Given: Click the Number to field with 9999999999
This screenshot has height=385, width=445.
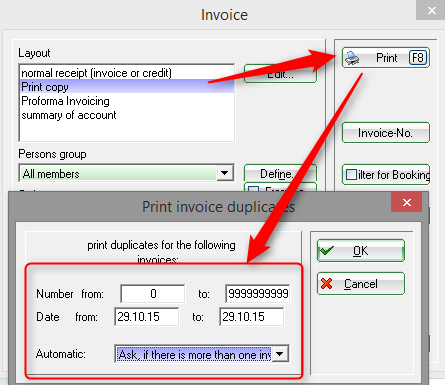Looking at the screenshot, I should (x=258, y=294).
